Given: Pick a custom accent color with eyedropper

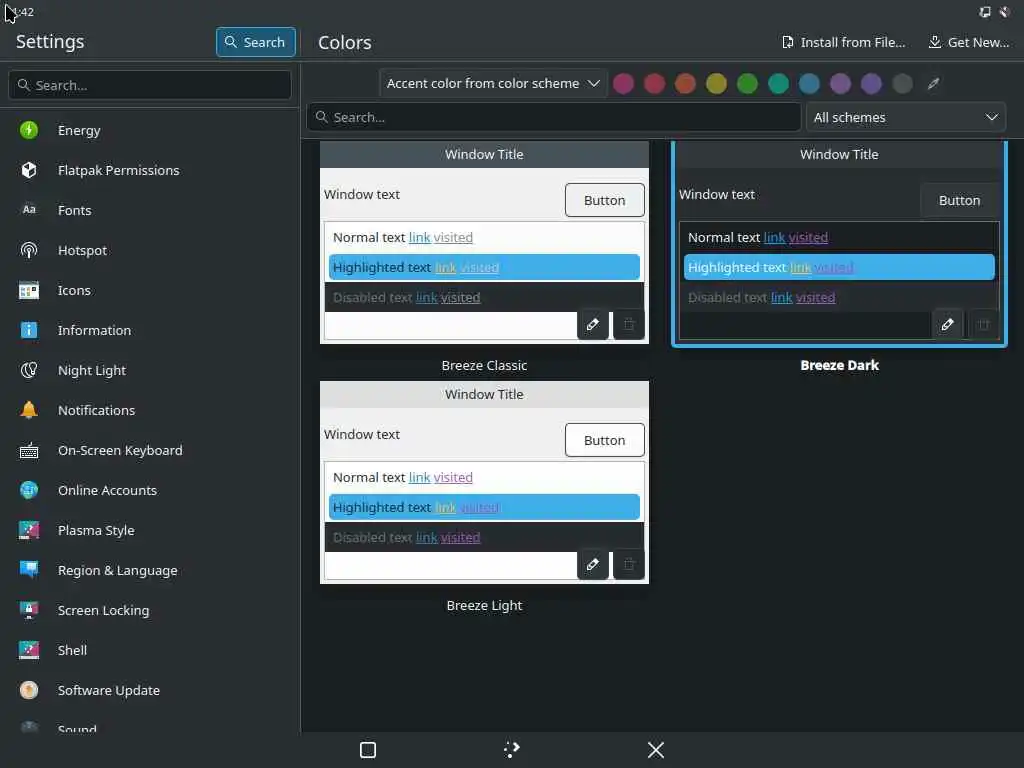Looking at the screenshot, I should 934,84.
